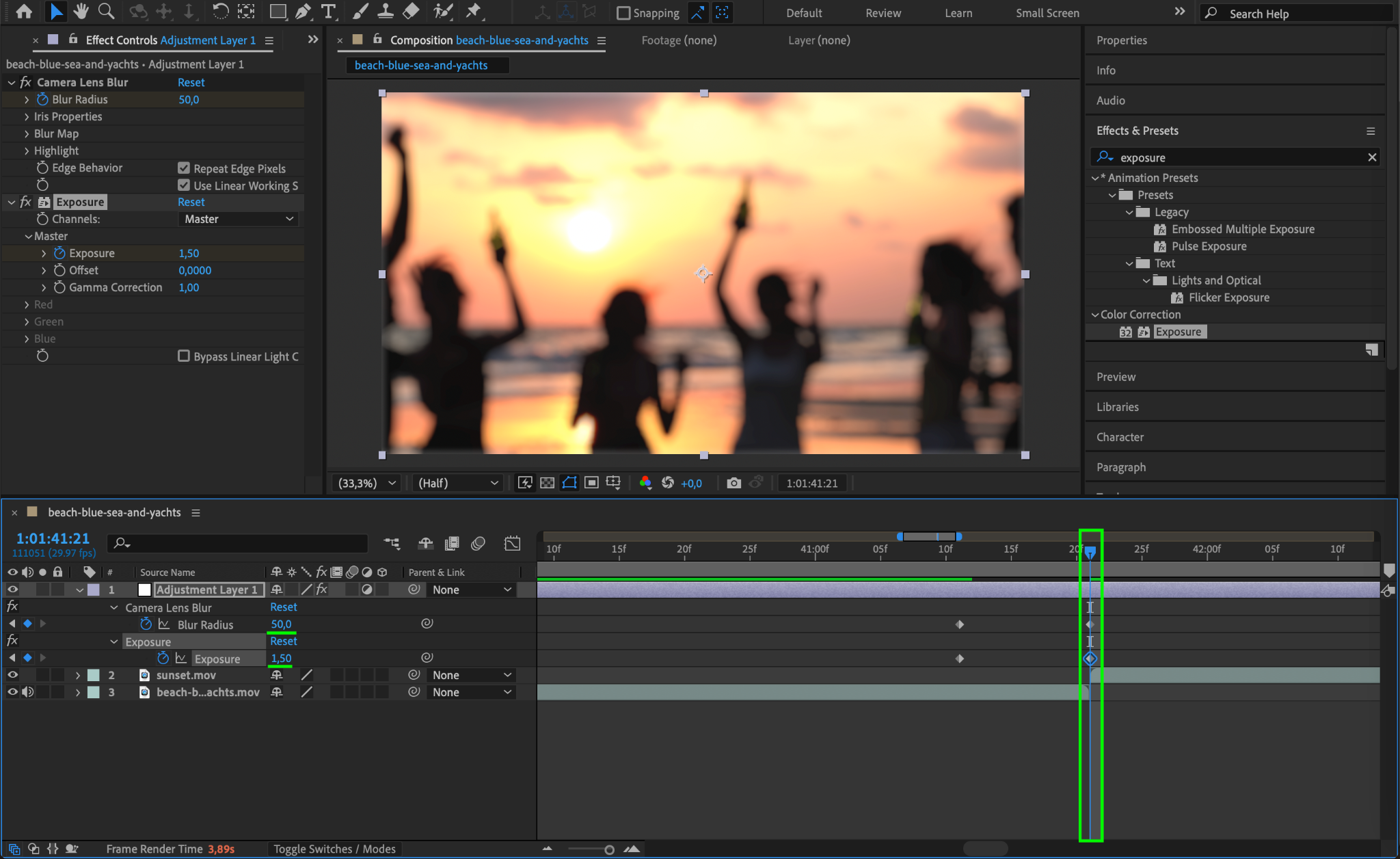The image size is (1400, 859).
Task: Reset the Camera Lens Blur effect
Action: 191,82
